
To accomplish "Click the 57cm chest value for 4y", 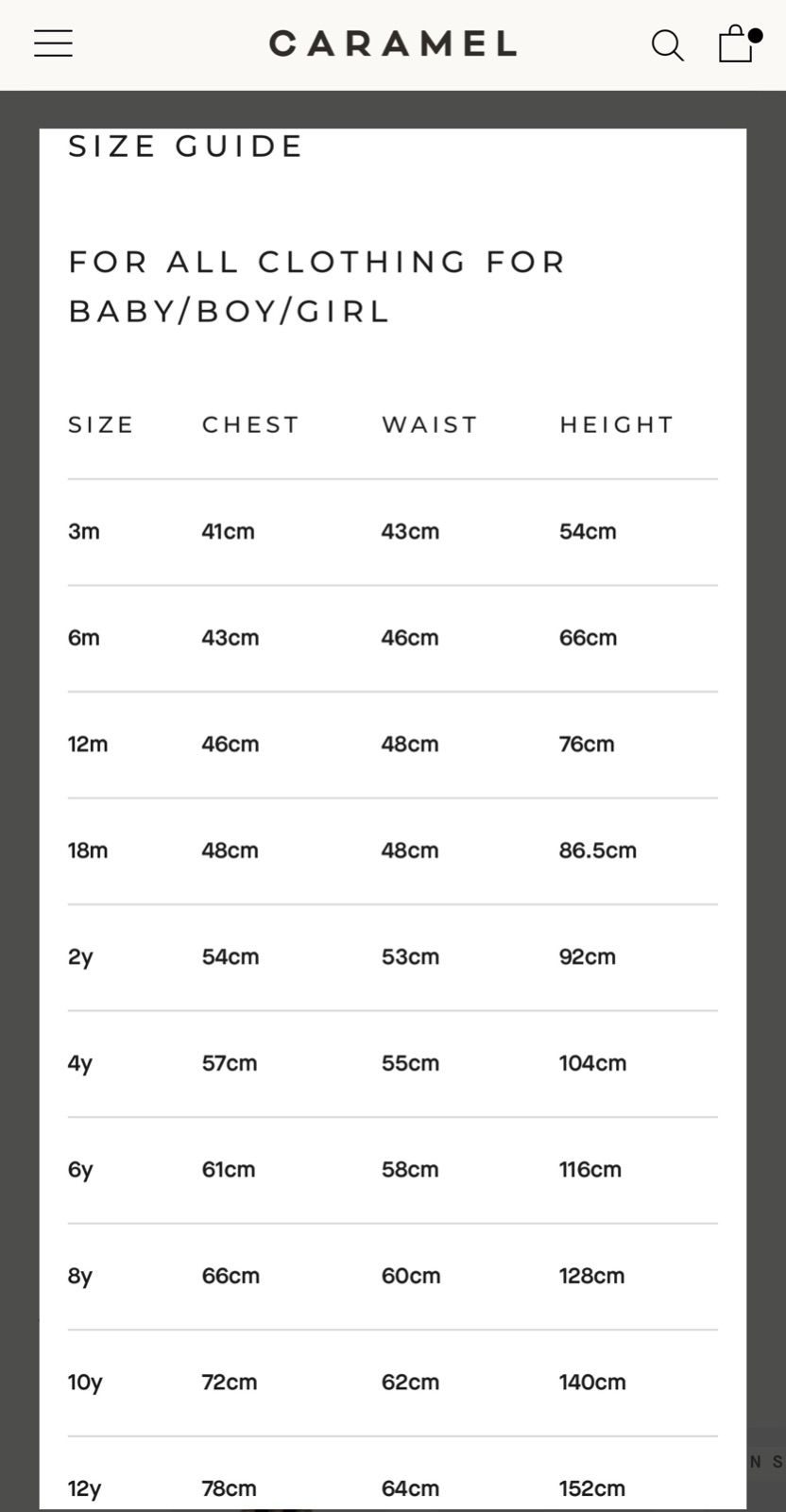I will click(230, 1063).
